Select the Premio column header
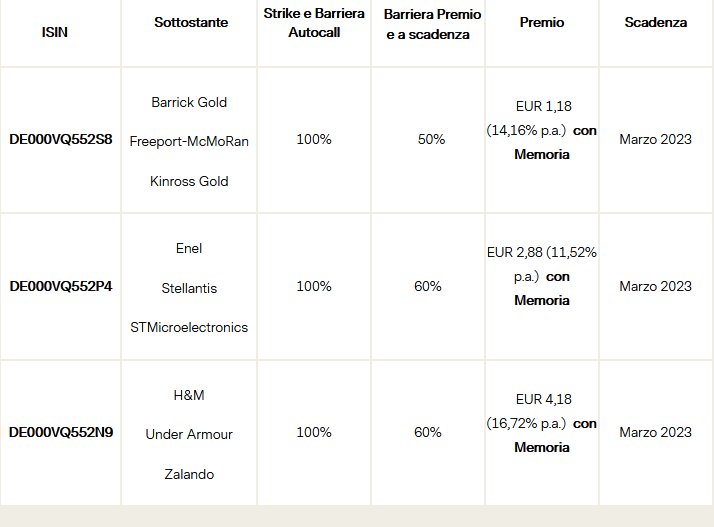The height and width of the screenshot is (527, 714). click(542, 22)
